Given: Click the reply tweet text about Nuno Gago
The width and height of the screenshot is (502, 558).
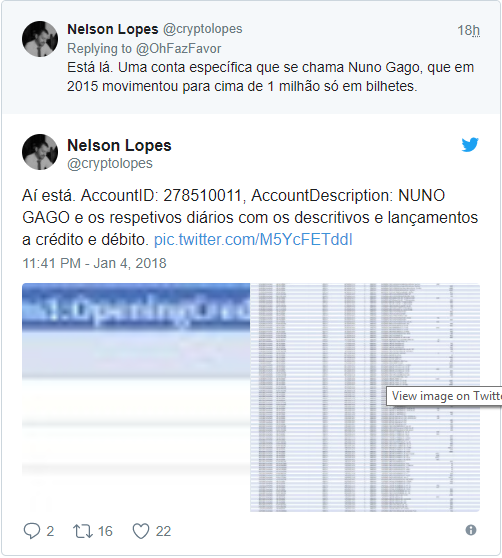Looking at the screenshot, I should tap(270, 77).
